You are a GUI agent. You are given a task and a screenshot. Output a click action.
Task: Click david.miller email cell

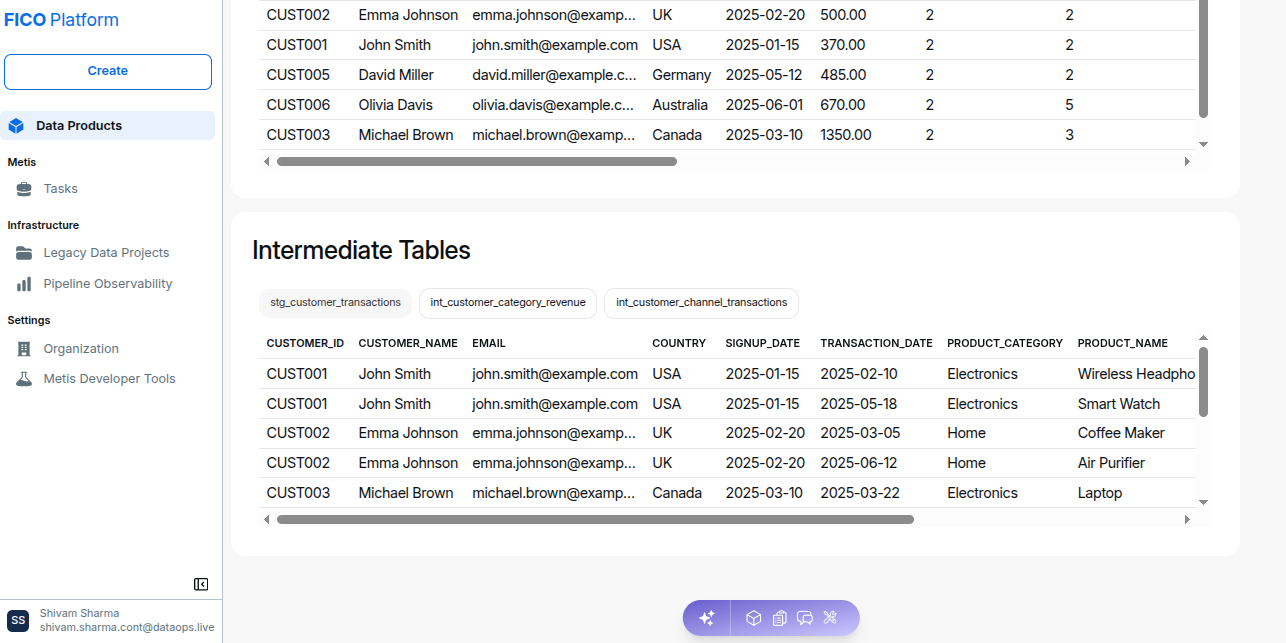(554, 75)
